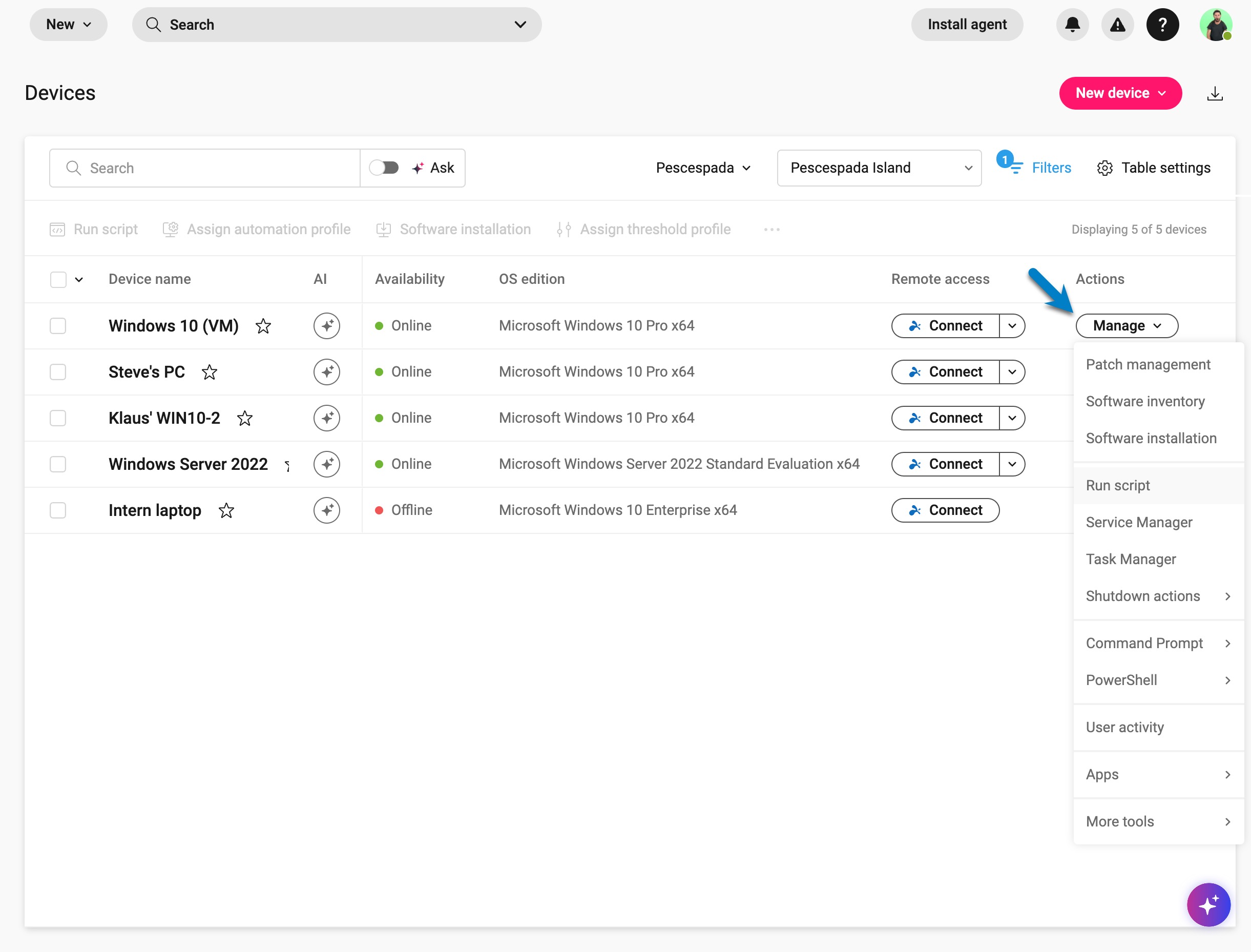Tick the Klaus' WIN10-2 checkbox

tap(58, 418)
